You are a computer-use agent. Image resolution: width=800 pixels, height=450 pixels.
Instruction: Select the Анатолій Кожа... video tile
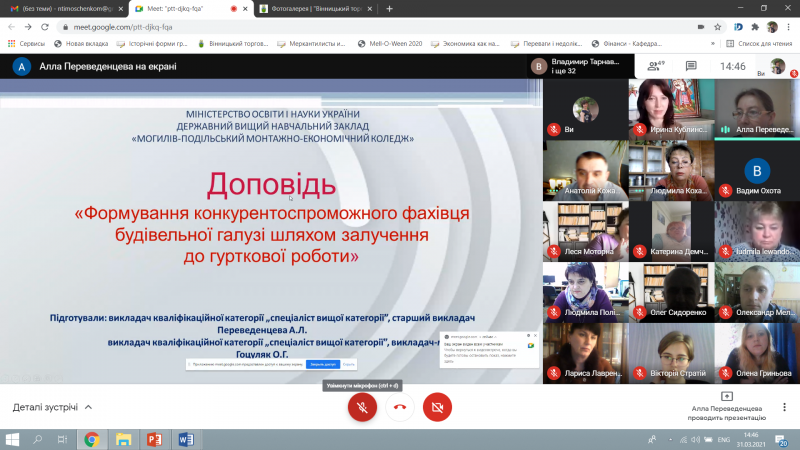[586, 170]
